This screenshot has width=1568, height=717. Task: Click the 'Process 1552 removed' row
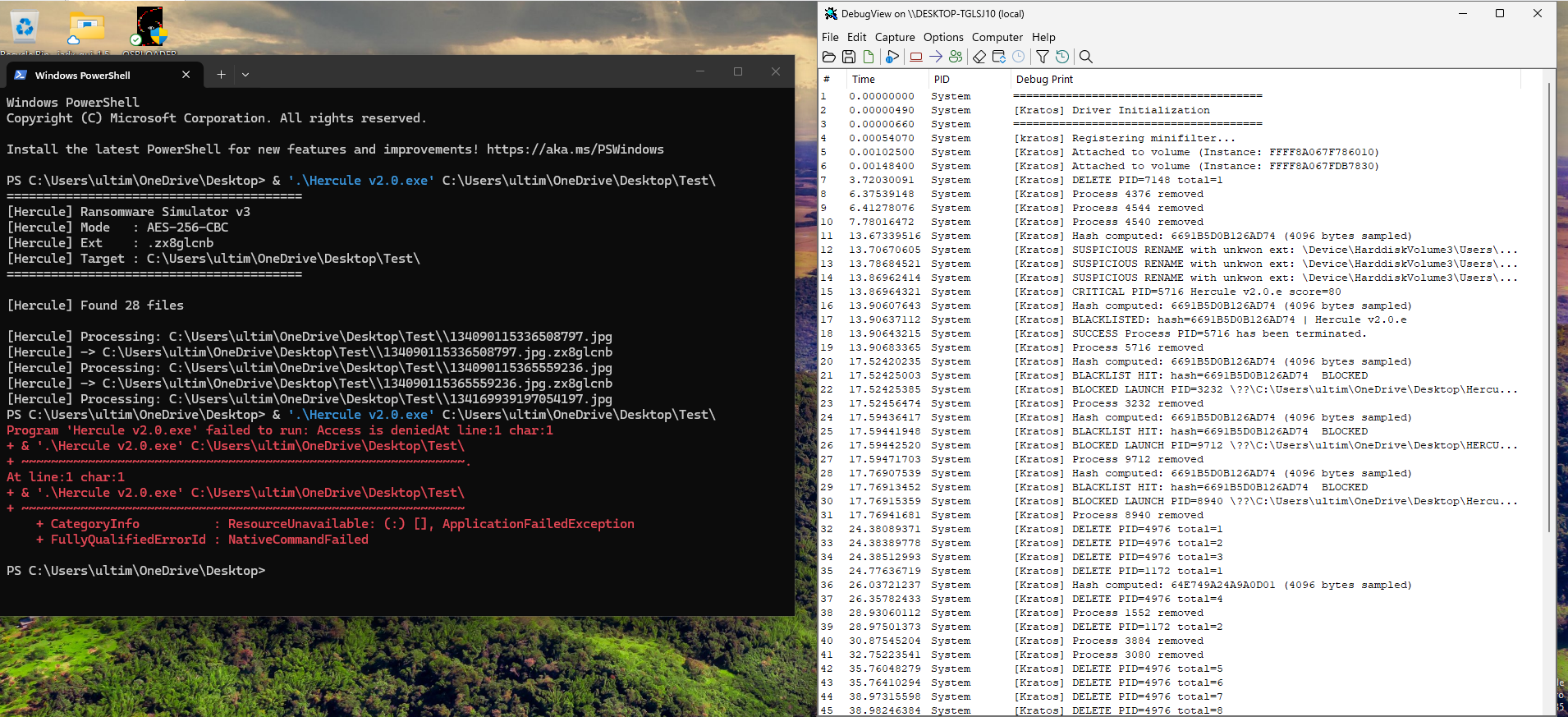[1182, 613]
